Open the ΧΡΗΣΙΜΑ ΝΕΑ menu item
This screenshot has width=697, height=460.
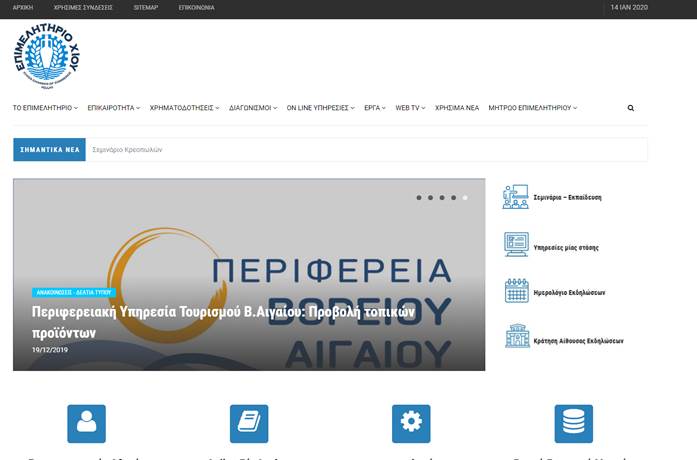tap(457, 108)
